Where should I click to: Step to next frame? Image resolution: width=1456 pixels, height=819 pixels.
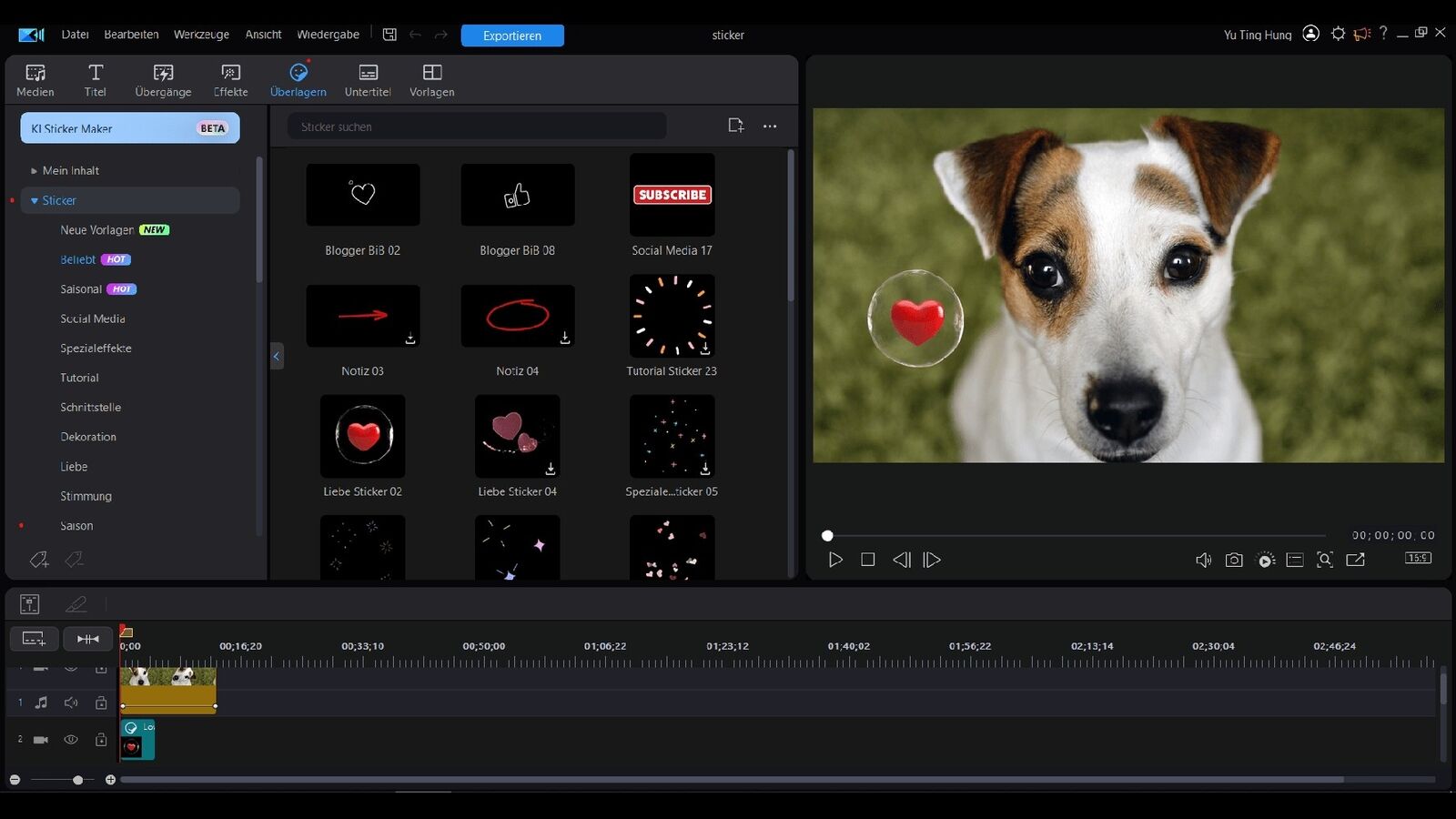[932, 560]
